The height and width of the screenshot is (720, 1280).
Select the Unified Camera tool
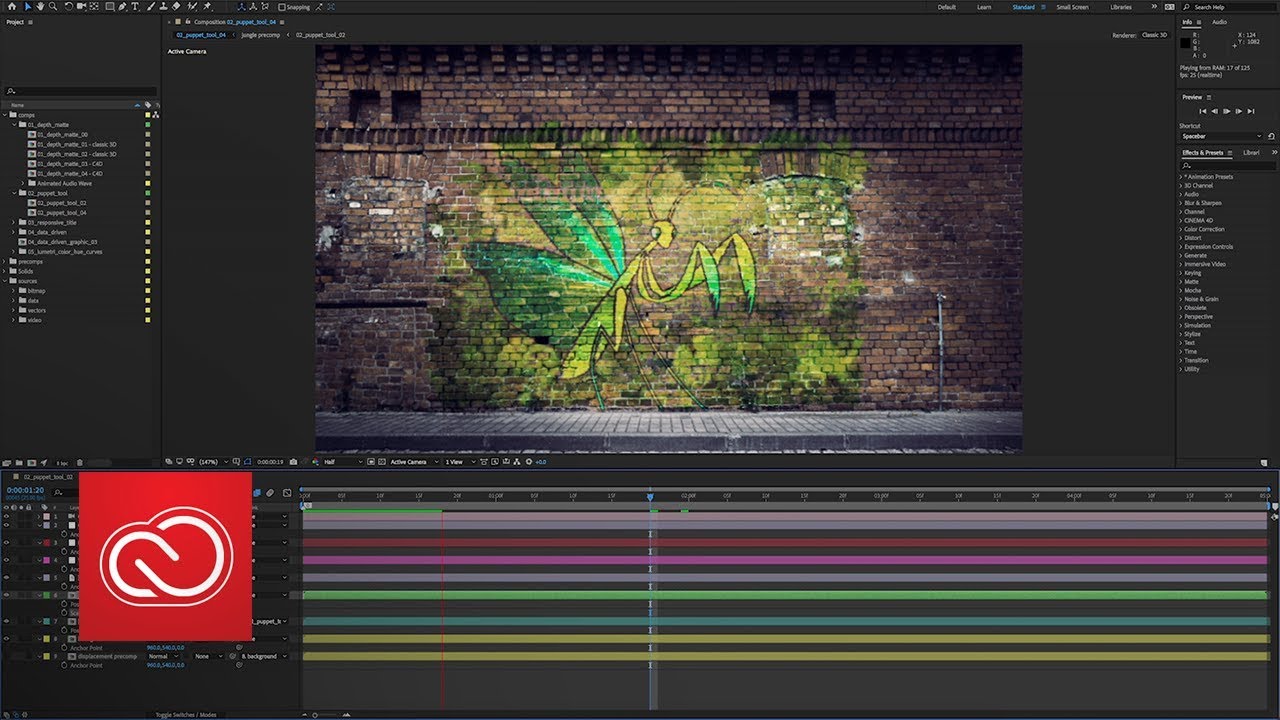tap(81, 6)
